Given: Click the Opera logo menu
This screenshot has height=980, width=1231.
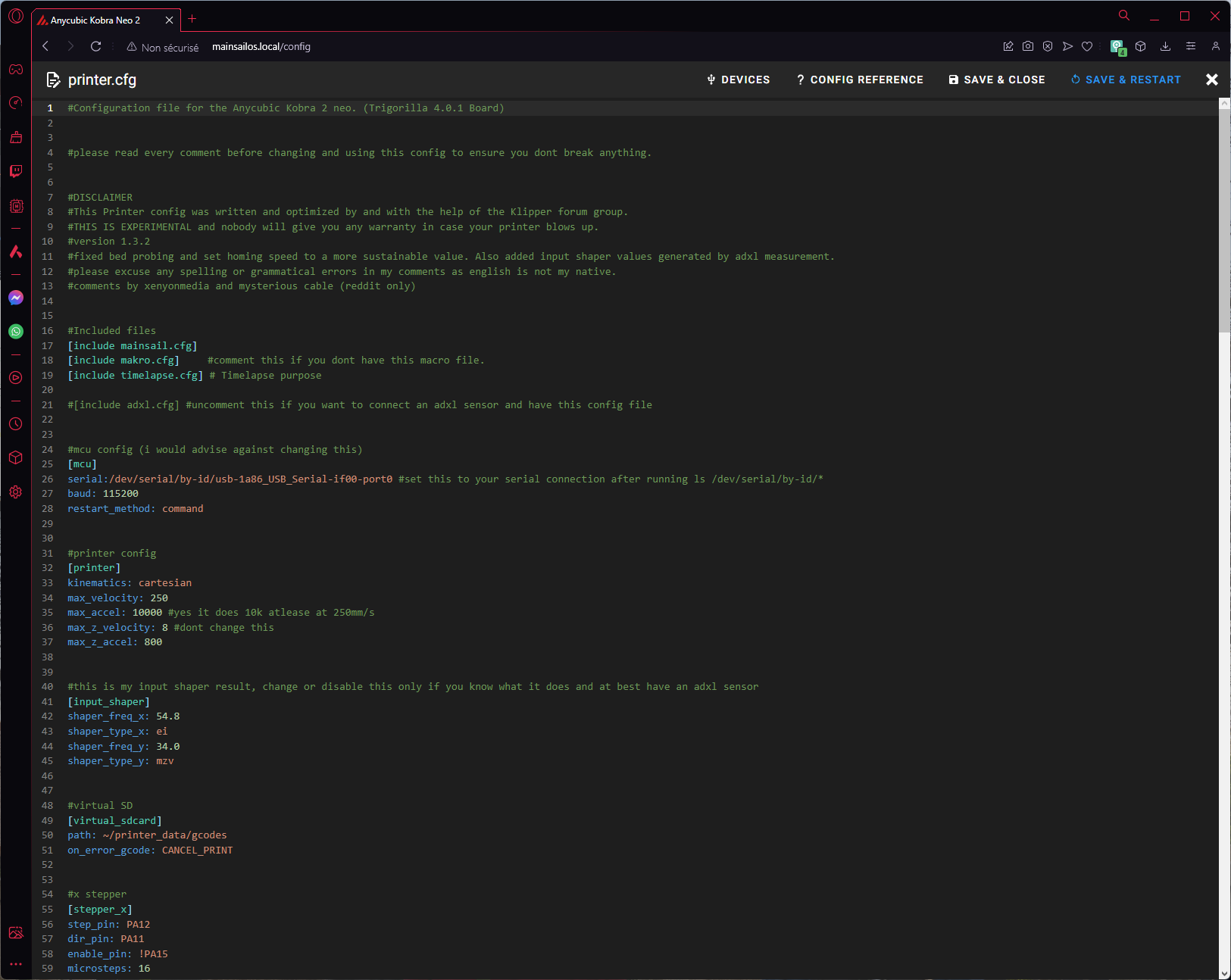Looking at the screenshot, I should (16, 16).
